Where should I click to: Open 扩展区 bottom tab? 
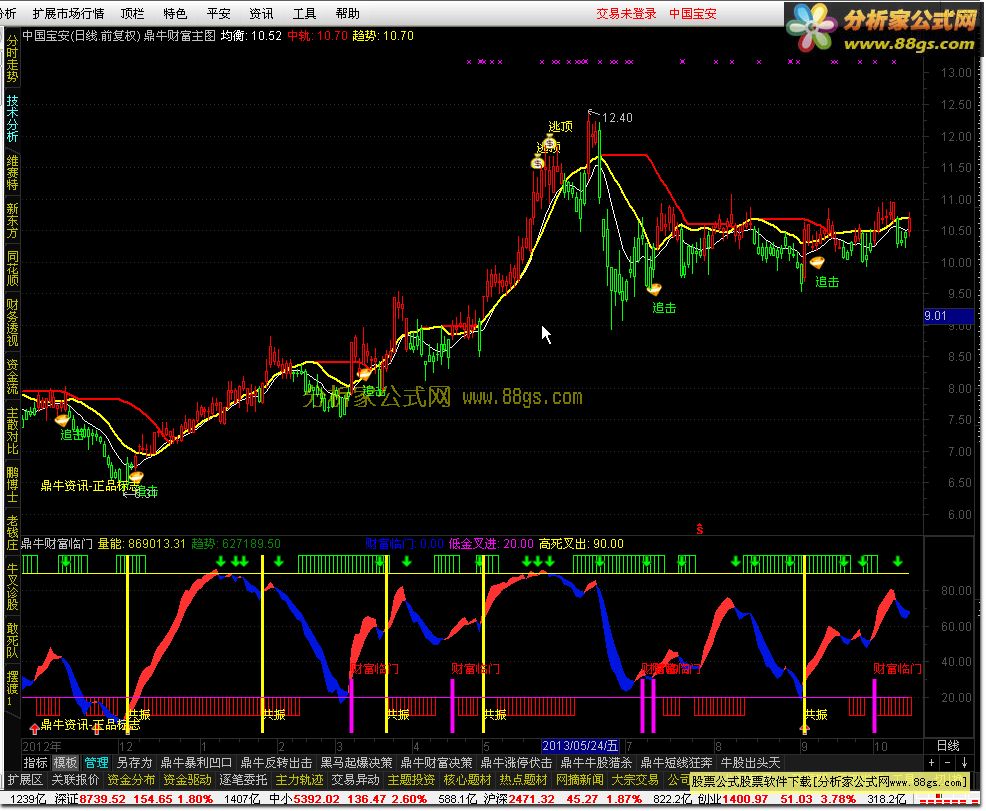tap(25, 780)
